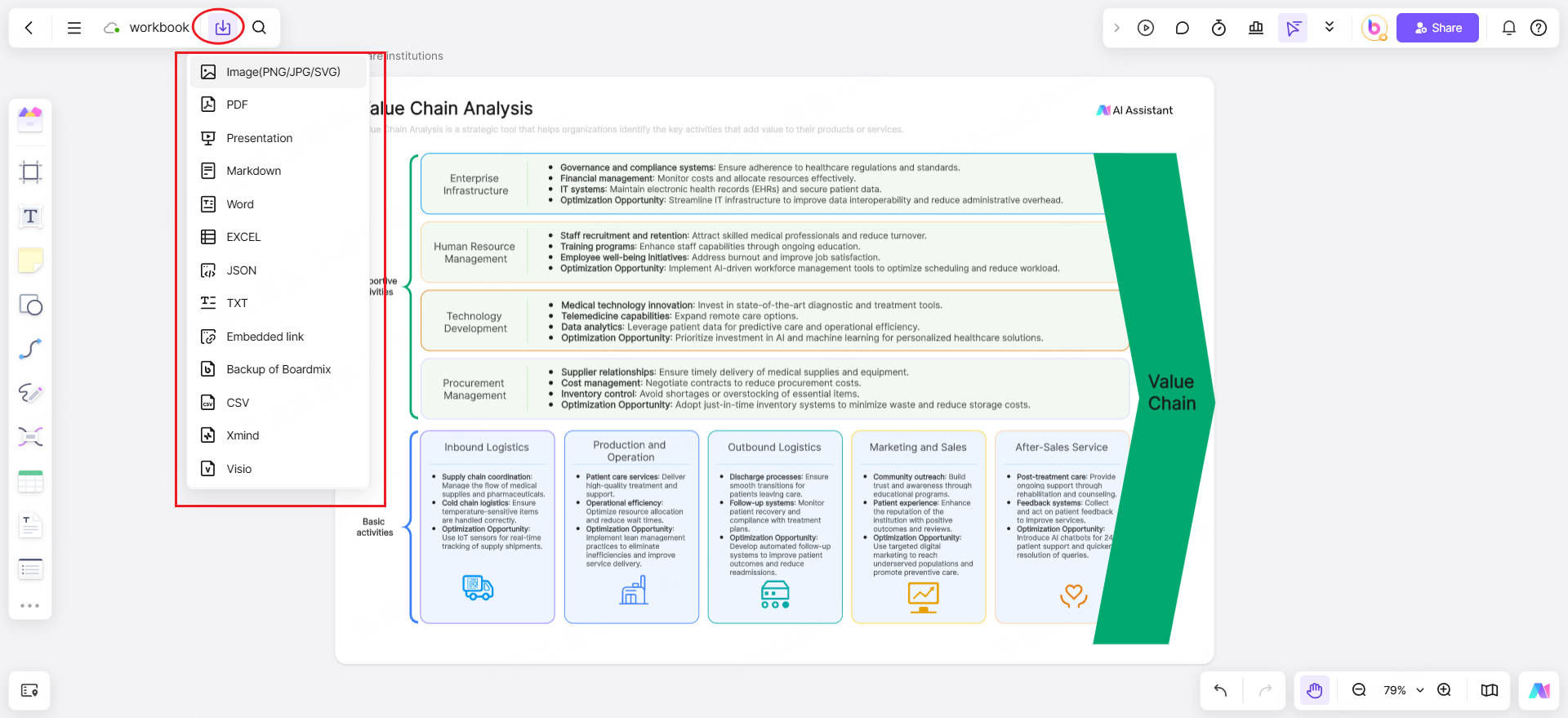Choose Backup of Boardmix option
Image resolution: width=1568 pixels, height=718 pixels.
[x=278, y=369]
